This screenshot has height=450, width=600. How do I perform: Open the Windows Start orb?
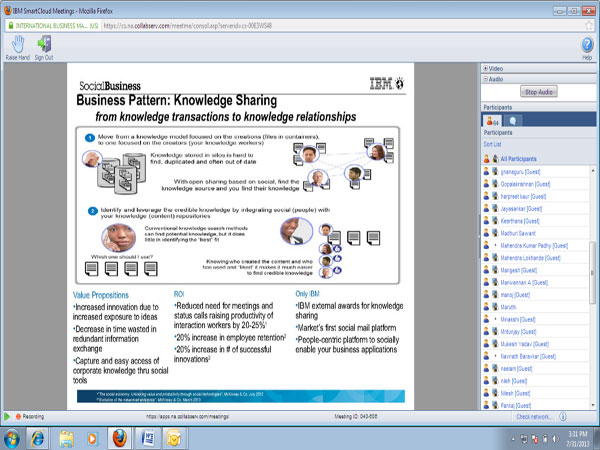(11, 439)
